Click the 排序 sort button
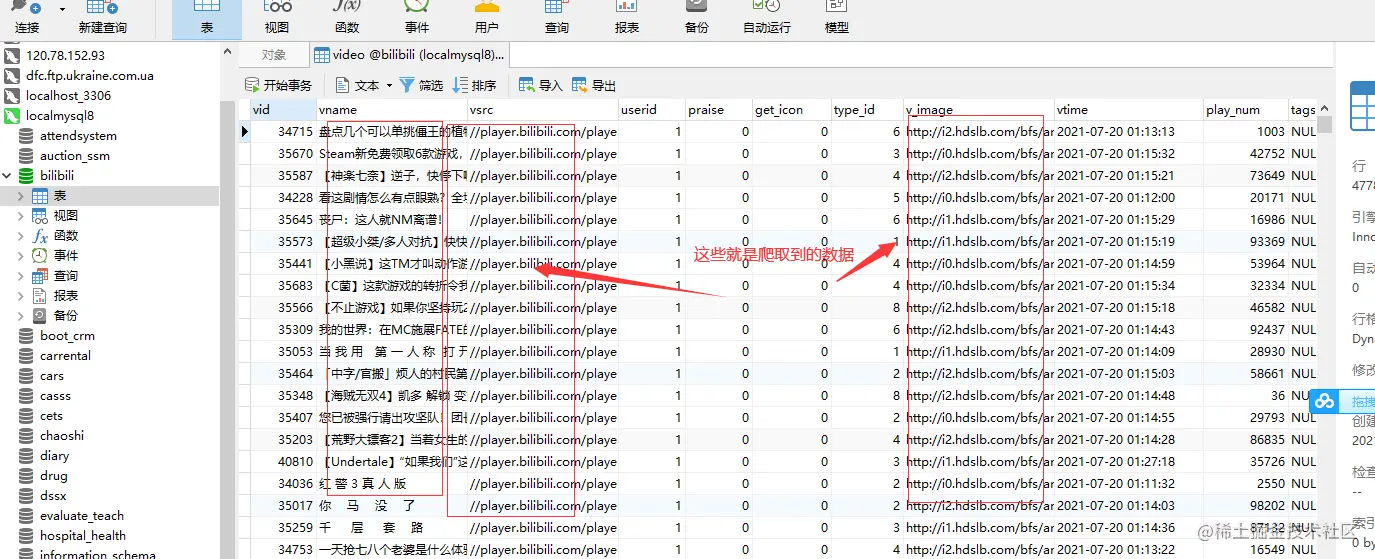 click(x=475, y=85)
